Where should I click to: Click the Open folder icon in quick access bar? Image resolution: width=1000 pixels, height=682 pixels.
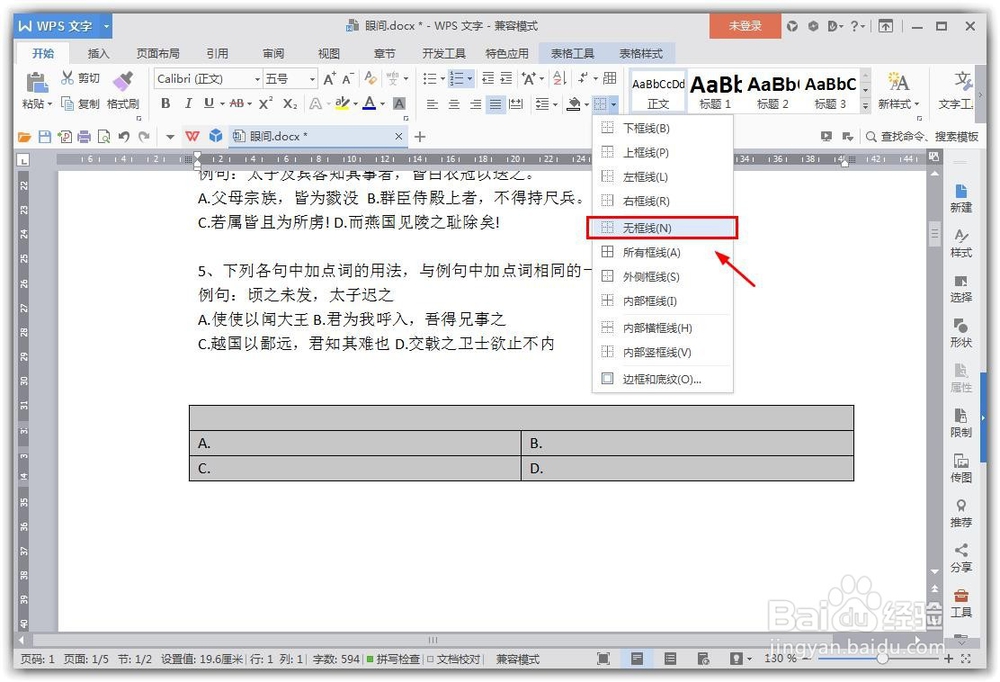click(x=24, y=137)
